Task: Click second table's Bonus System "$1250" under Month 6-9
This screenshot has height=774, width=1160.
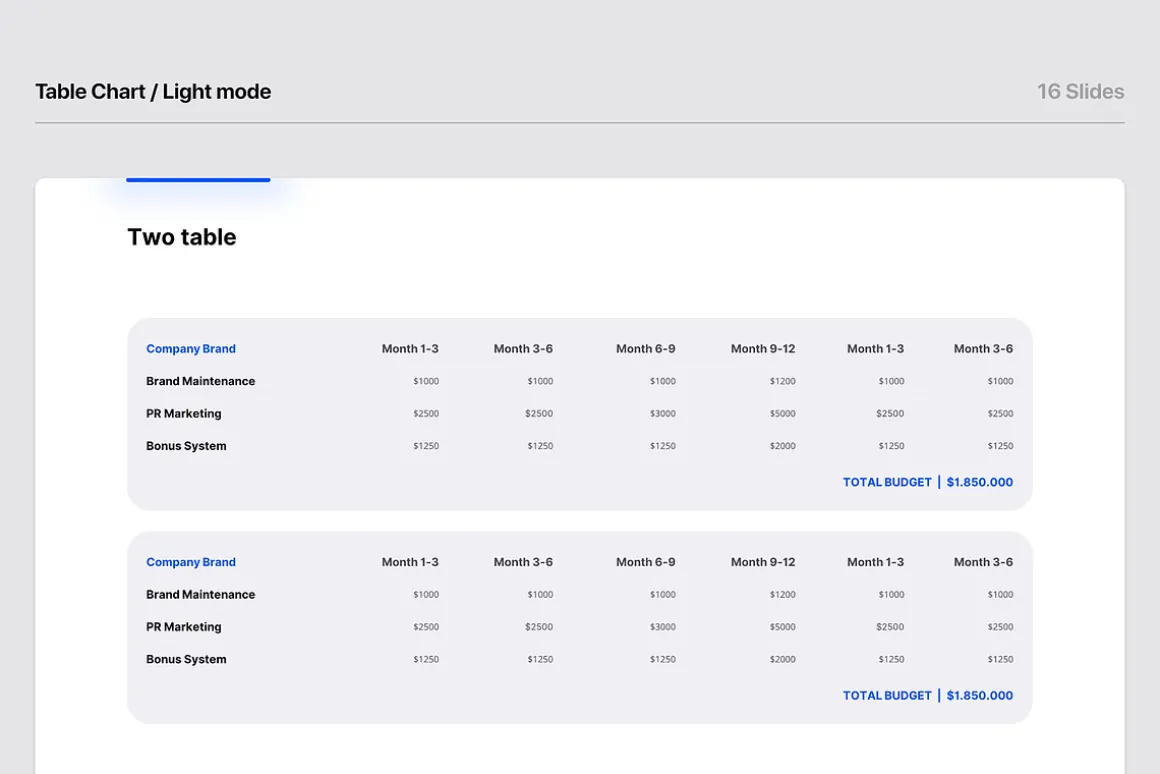Action: click(x=663, y=659)
